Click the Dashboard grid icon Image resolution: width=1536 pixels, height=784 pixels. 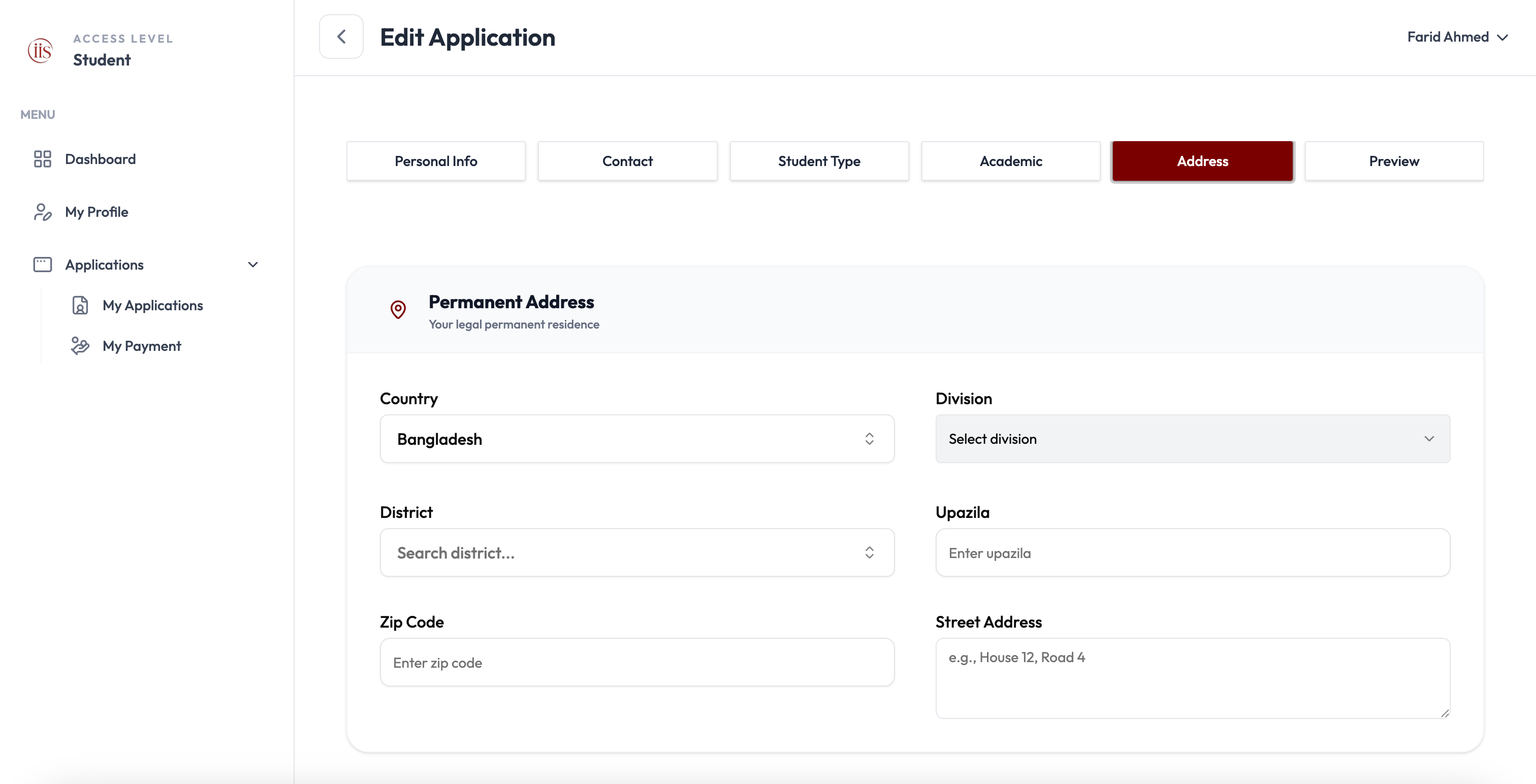point(42,159)
